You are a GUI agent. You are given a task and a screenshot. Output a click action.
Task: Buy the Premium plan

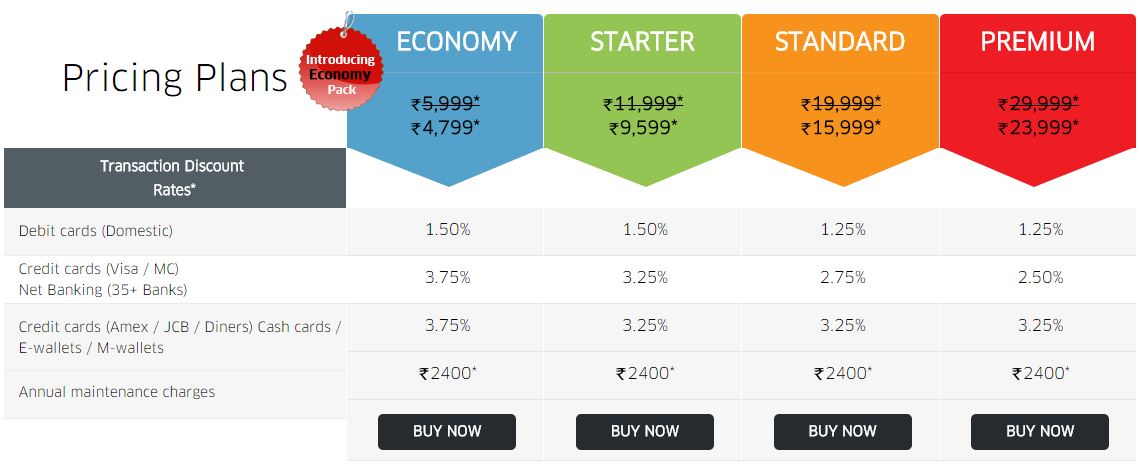point(1040,432)
